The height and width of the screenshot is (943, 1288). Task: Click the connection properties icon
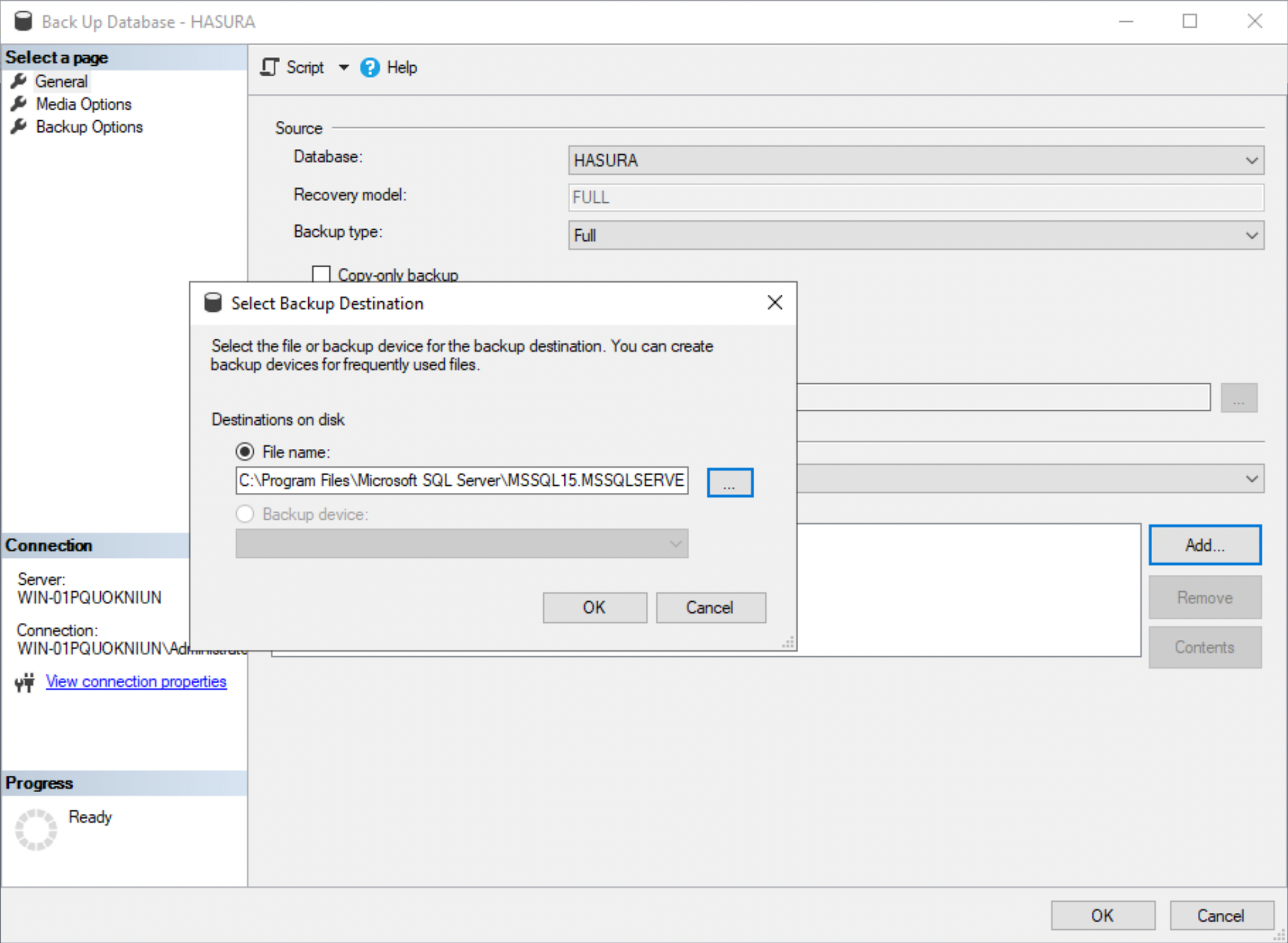25,682
